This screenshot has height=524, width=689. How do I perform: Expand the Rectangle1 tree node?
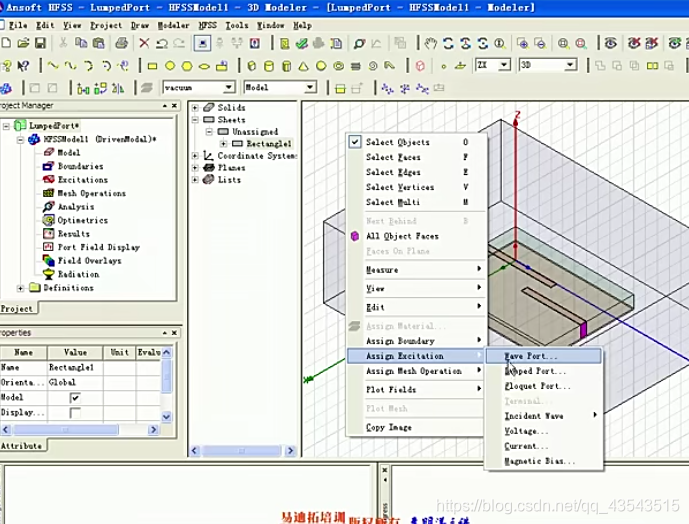tap(224, 144)
